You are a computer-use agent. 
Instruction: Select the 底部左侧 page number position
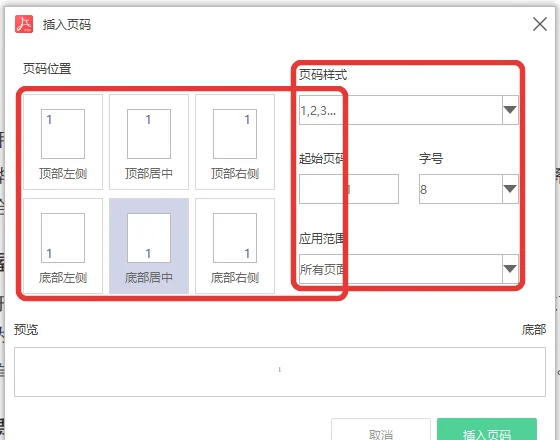click(x=63, y=246)
